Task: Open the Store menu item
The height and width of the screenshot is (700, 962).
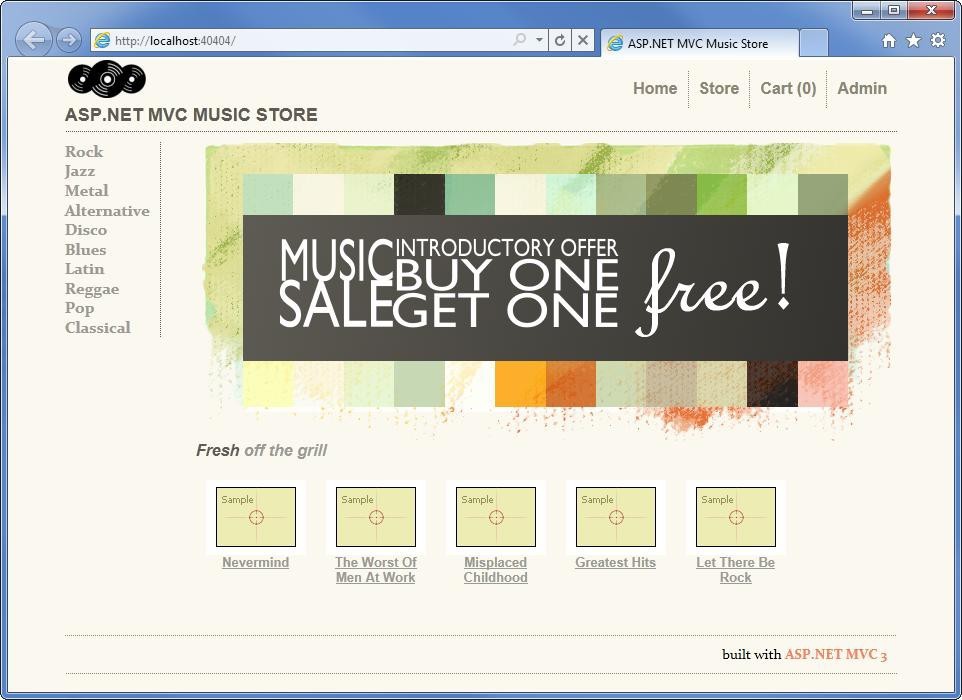Action: [718, 88]
